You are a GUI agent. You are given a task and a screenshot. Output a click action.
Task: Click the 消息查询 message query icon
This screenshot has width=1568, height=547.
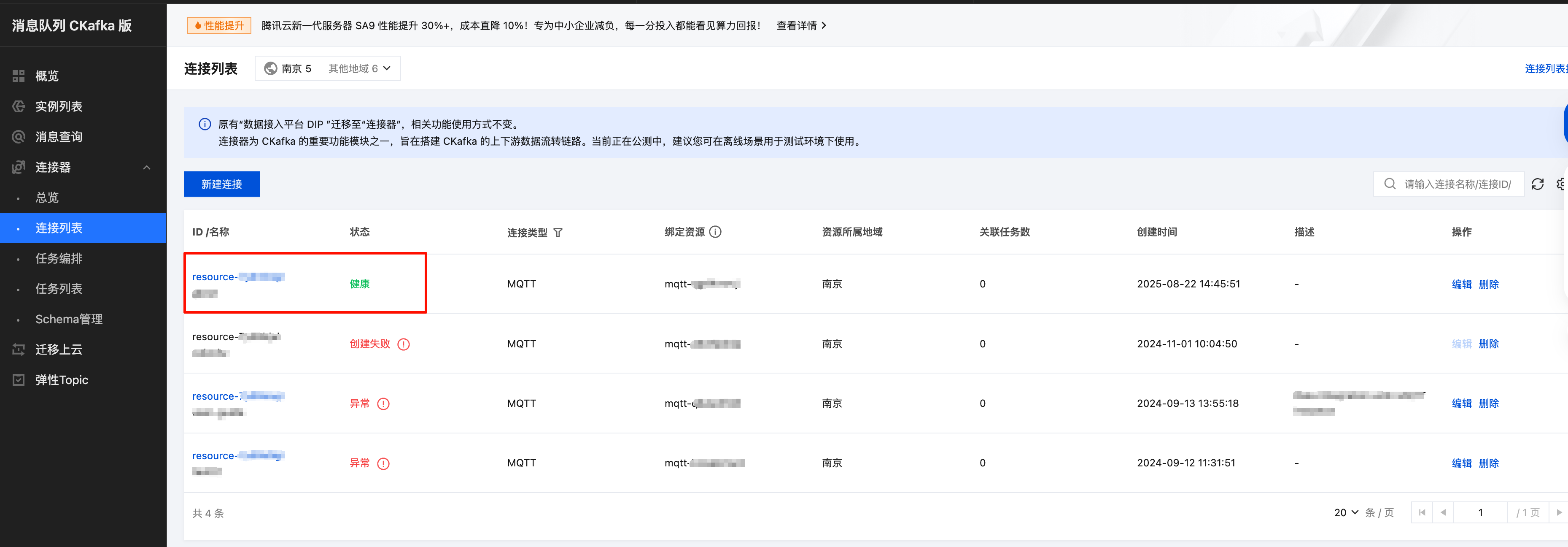click(x=18, y=137)
